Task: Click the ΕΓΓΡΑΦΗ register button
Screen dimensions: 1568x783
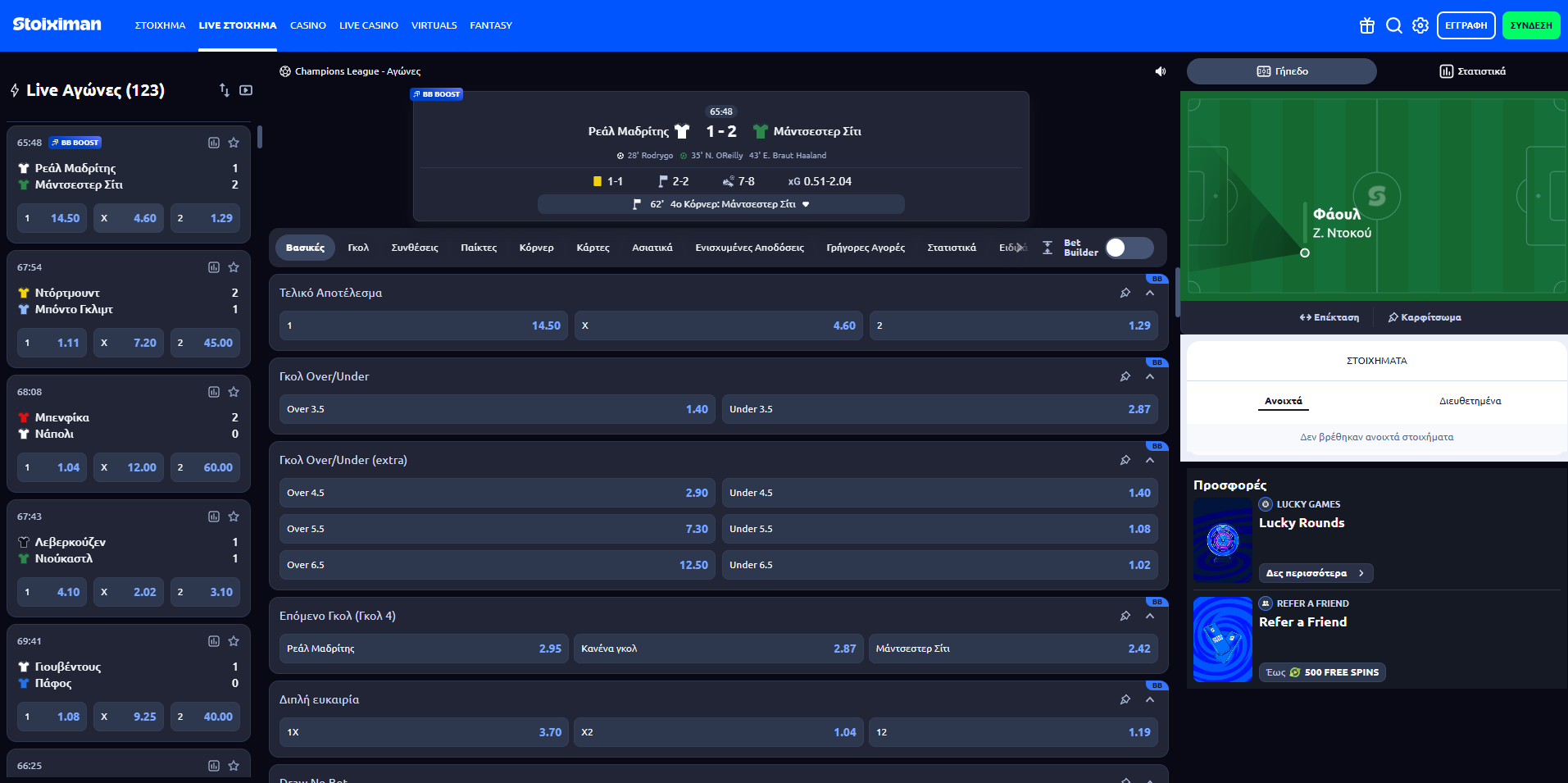Action: tap(1466, 25)
